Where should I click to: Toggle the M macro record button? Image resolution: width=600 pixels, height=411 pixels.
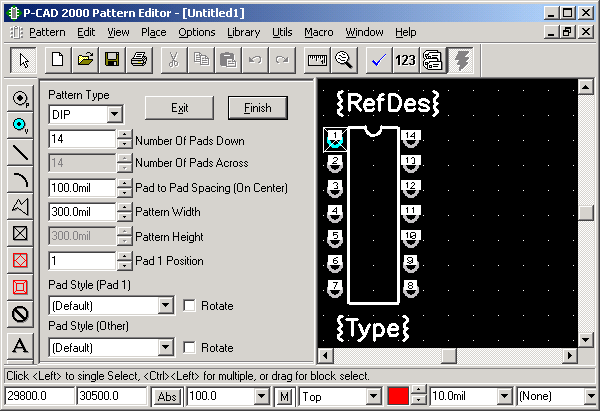(x=284, y=396)
